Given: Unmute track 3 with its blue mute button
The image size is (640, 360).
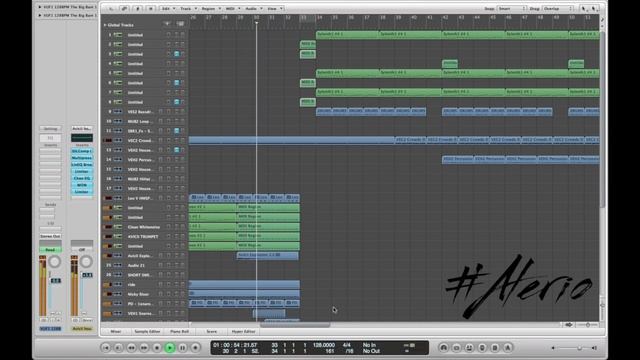Looking at the screenshot, I should (177, 54).
